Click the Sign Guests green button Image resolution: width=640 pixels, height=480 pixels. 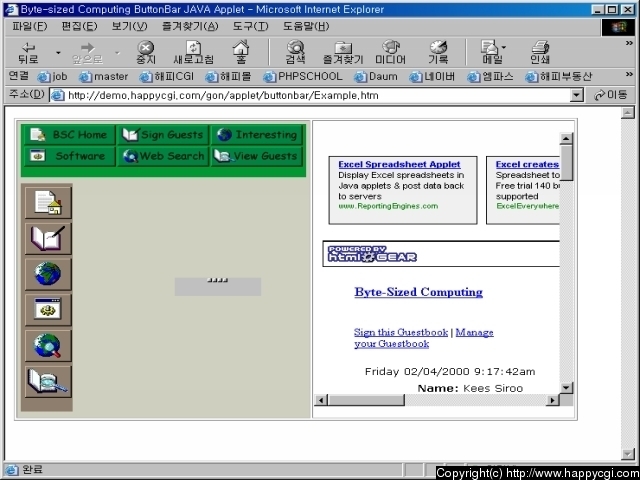click(163, 135)
